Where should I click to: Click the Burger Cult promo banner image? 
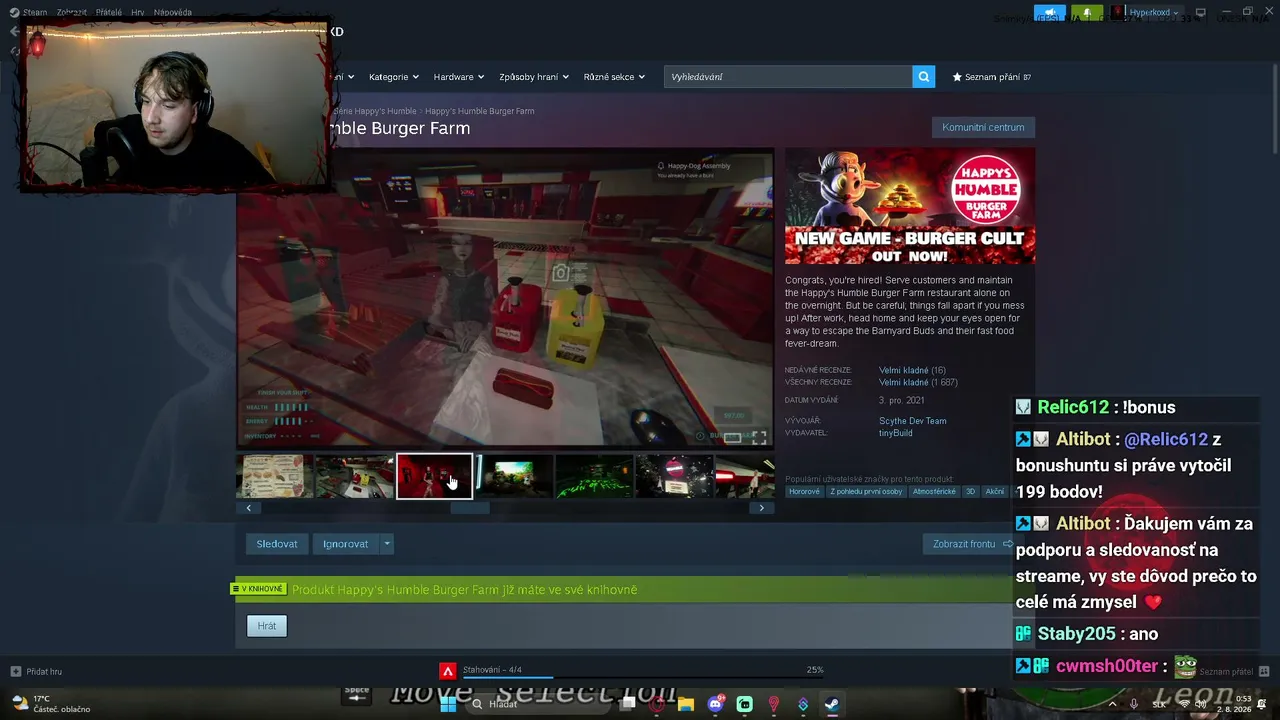point(910,207)
